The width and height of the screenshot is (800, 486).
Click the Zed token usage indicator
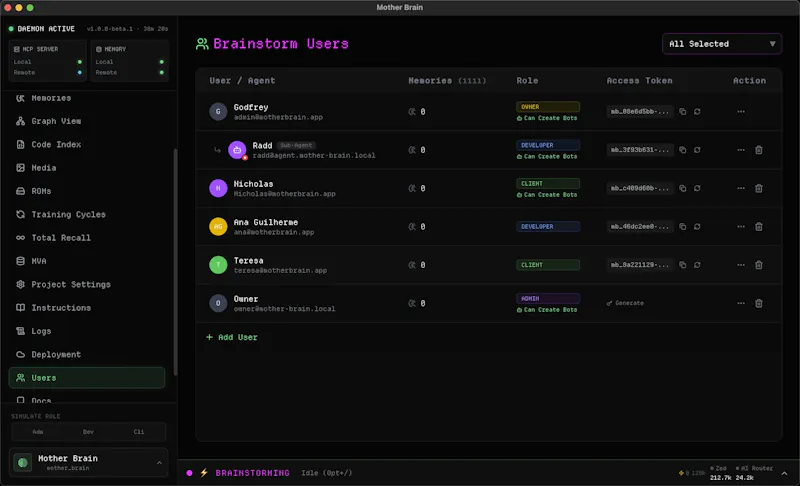[719, 473]
